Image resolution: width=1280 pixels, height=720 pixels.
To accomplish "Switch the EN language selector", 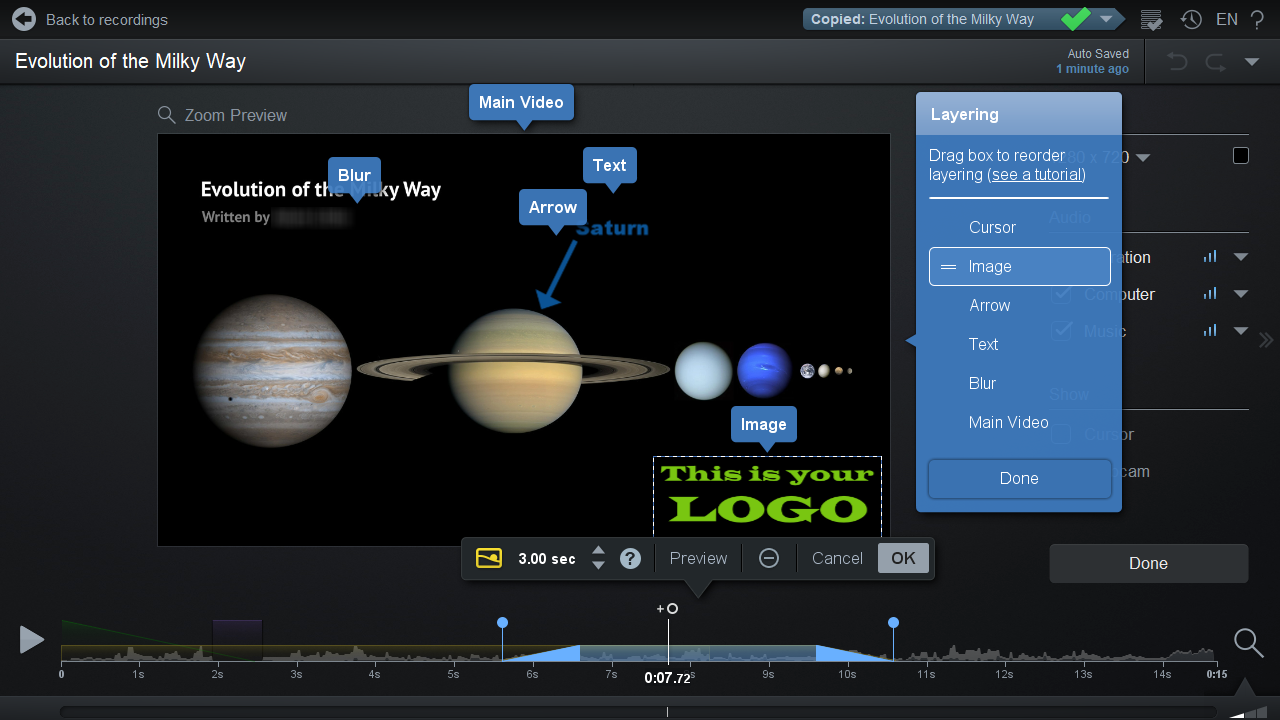I will (x=1227, y=19).
